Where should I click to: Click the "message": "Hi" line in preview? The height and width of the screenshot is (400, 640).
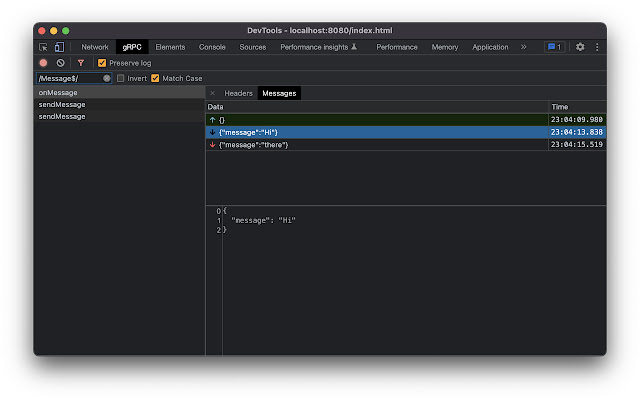pyautogui.click(x=263, y=220)
